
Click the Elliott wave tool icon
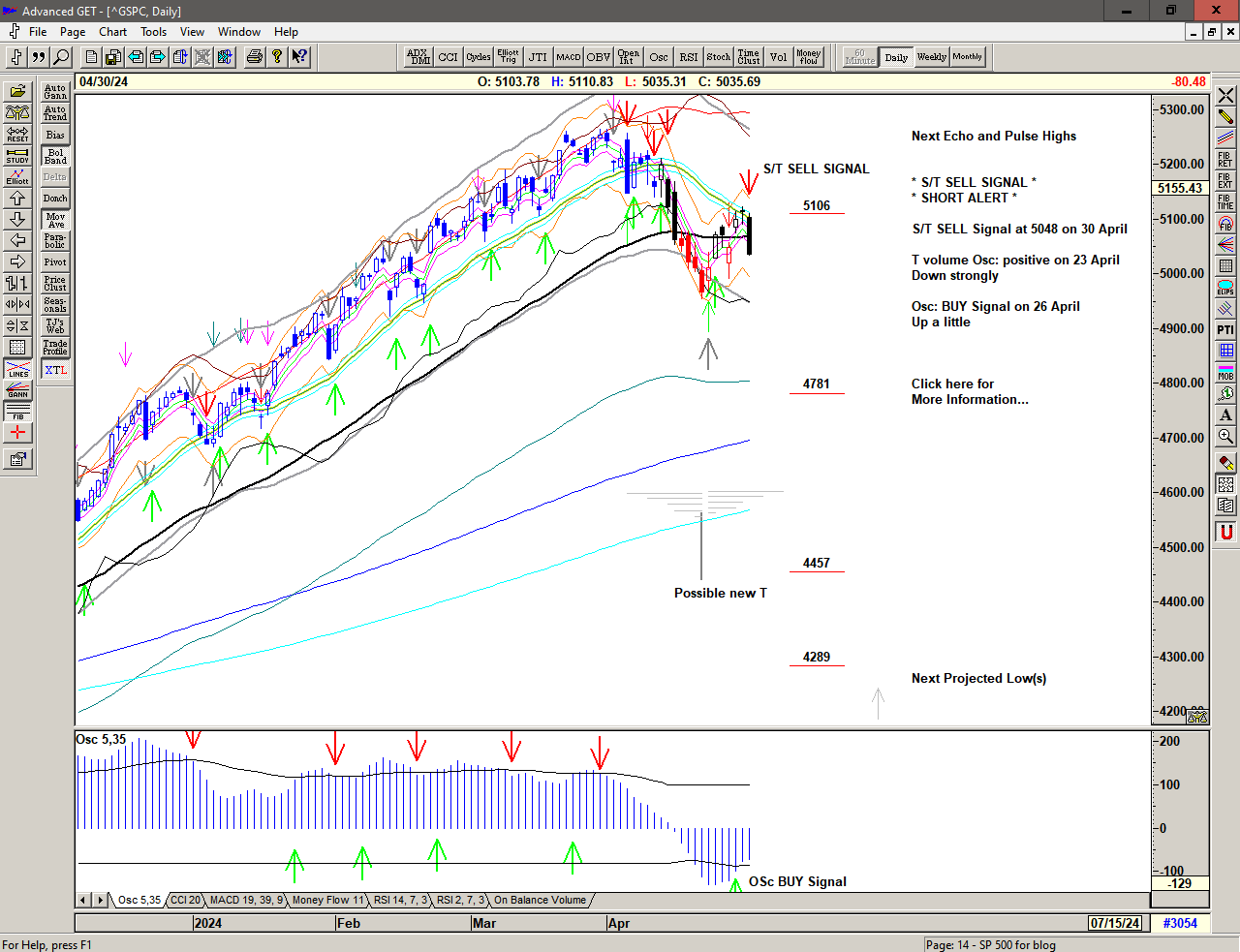[17, 176]
